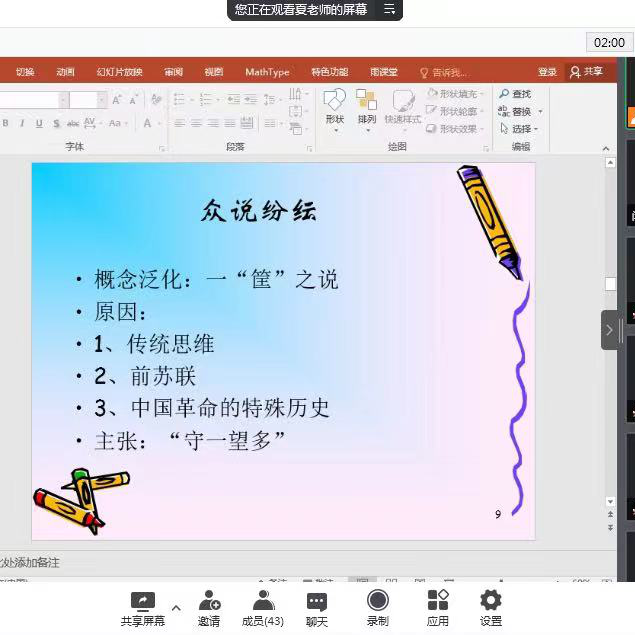Toggle text shadow S button
The width and height of the screenshot is (635, 635).
[56, 124]
